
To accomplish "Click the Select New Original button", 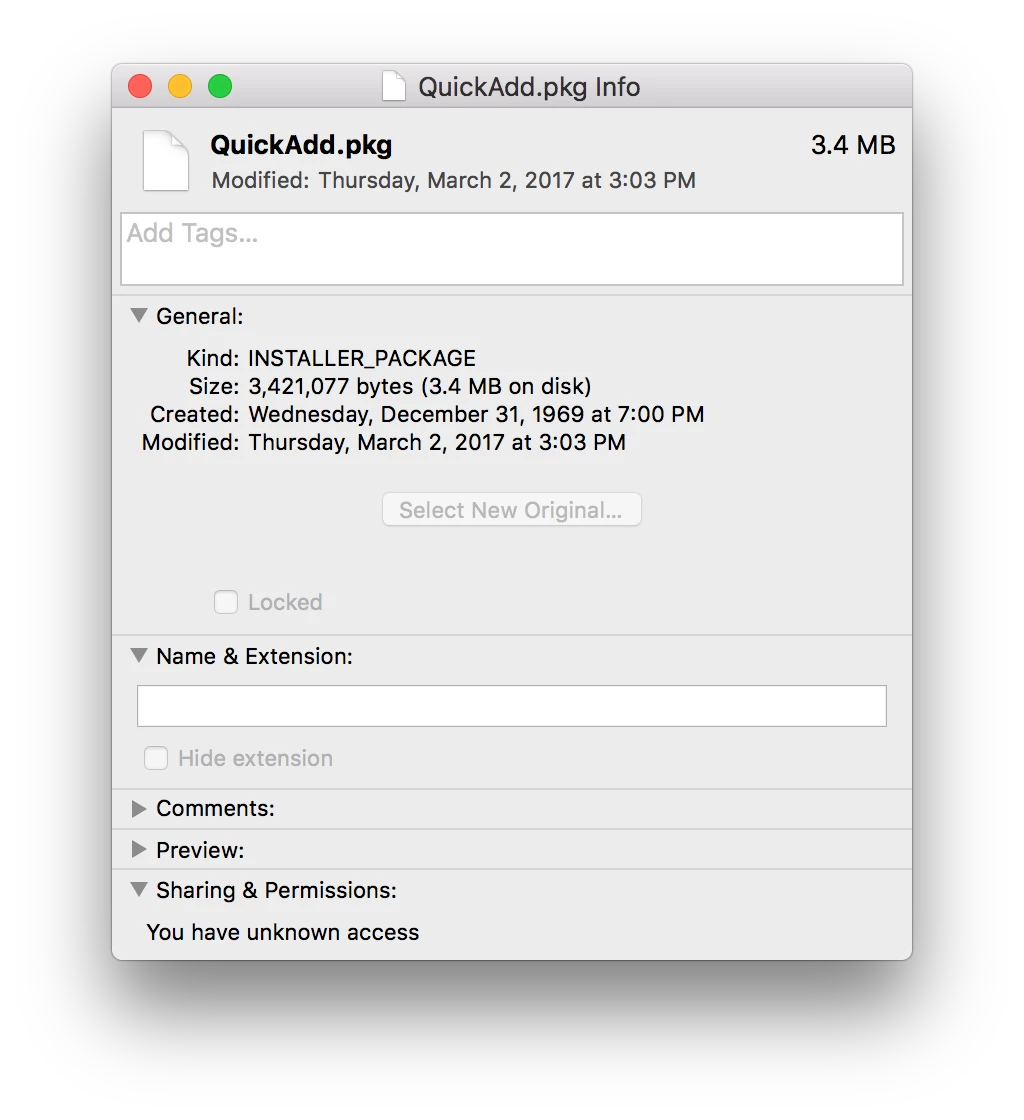I will [511, 509].
